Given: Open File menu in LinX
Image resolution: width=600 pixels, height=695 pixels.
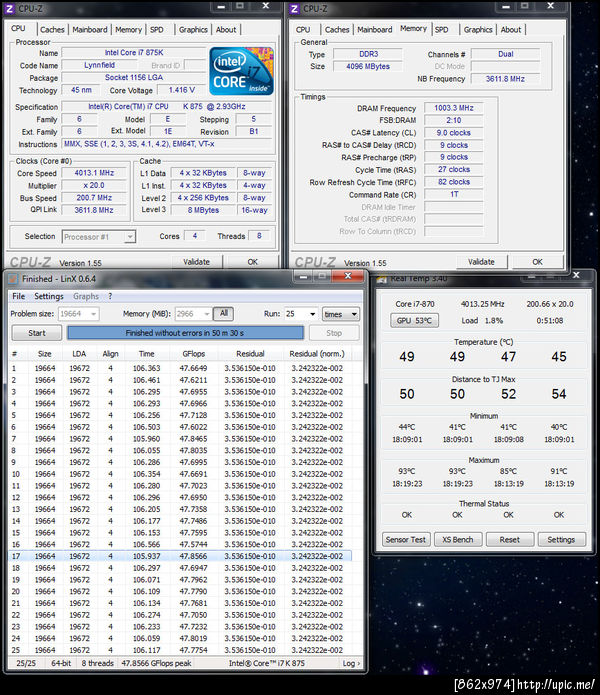Looking at the screenshot, I should [18, 296].
